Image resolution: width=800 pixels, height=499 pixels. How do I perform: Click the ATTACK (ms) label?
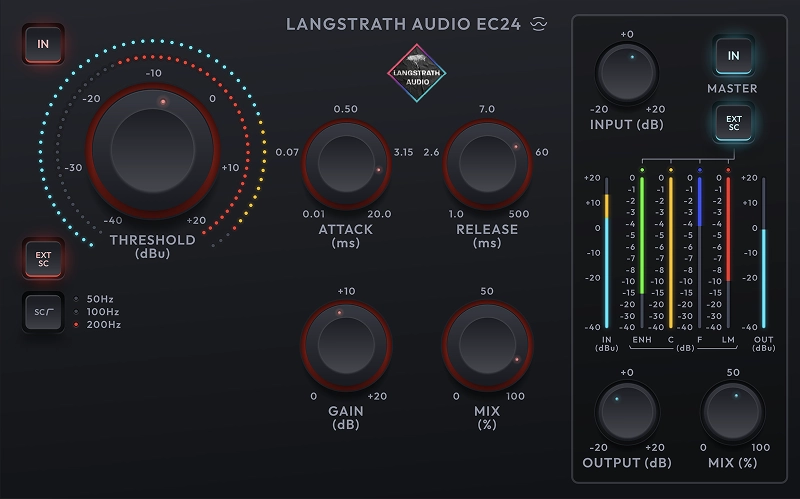point(345,236)
